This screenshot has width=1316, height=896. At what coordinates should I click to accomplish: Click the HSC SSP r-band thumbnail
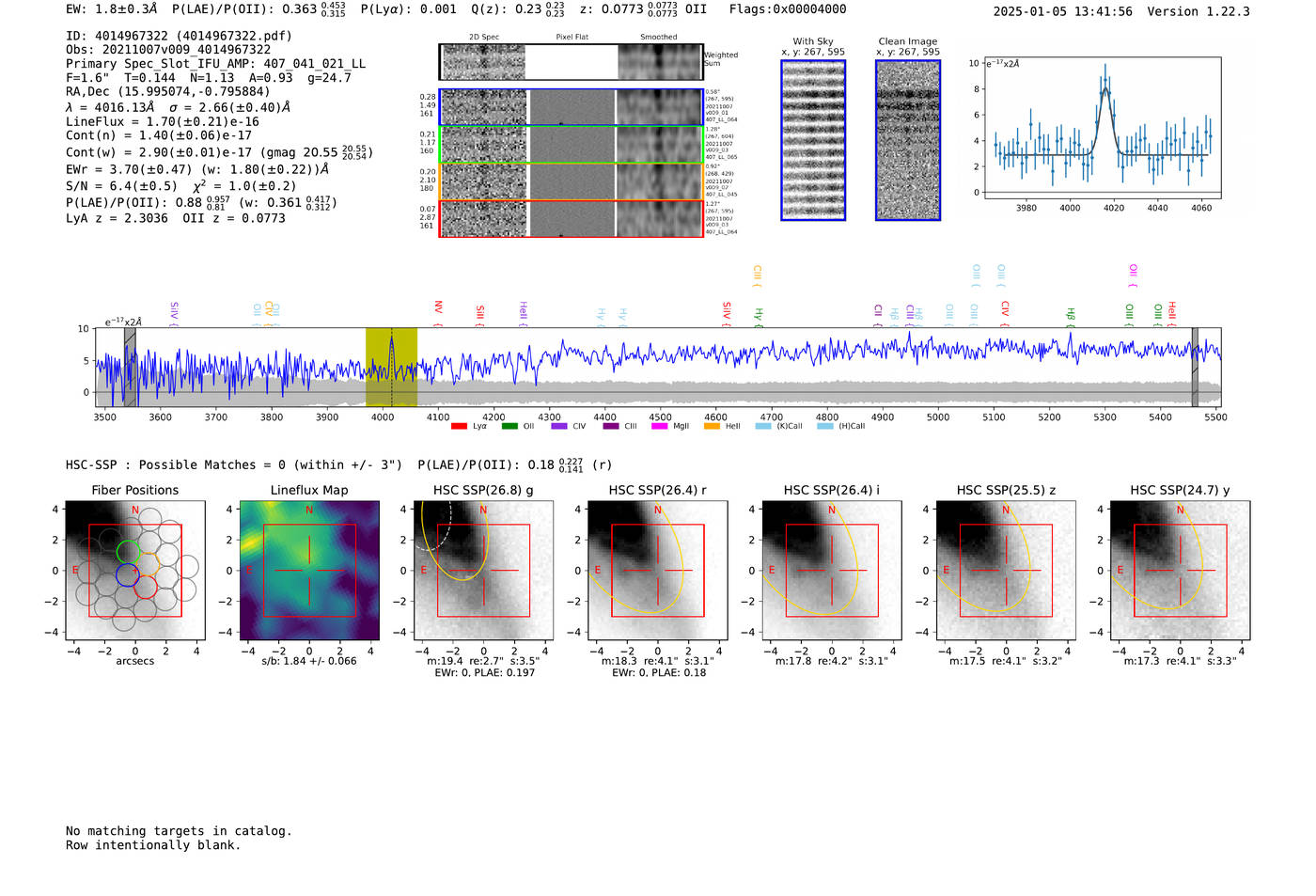657,571
